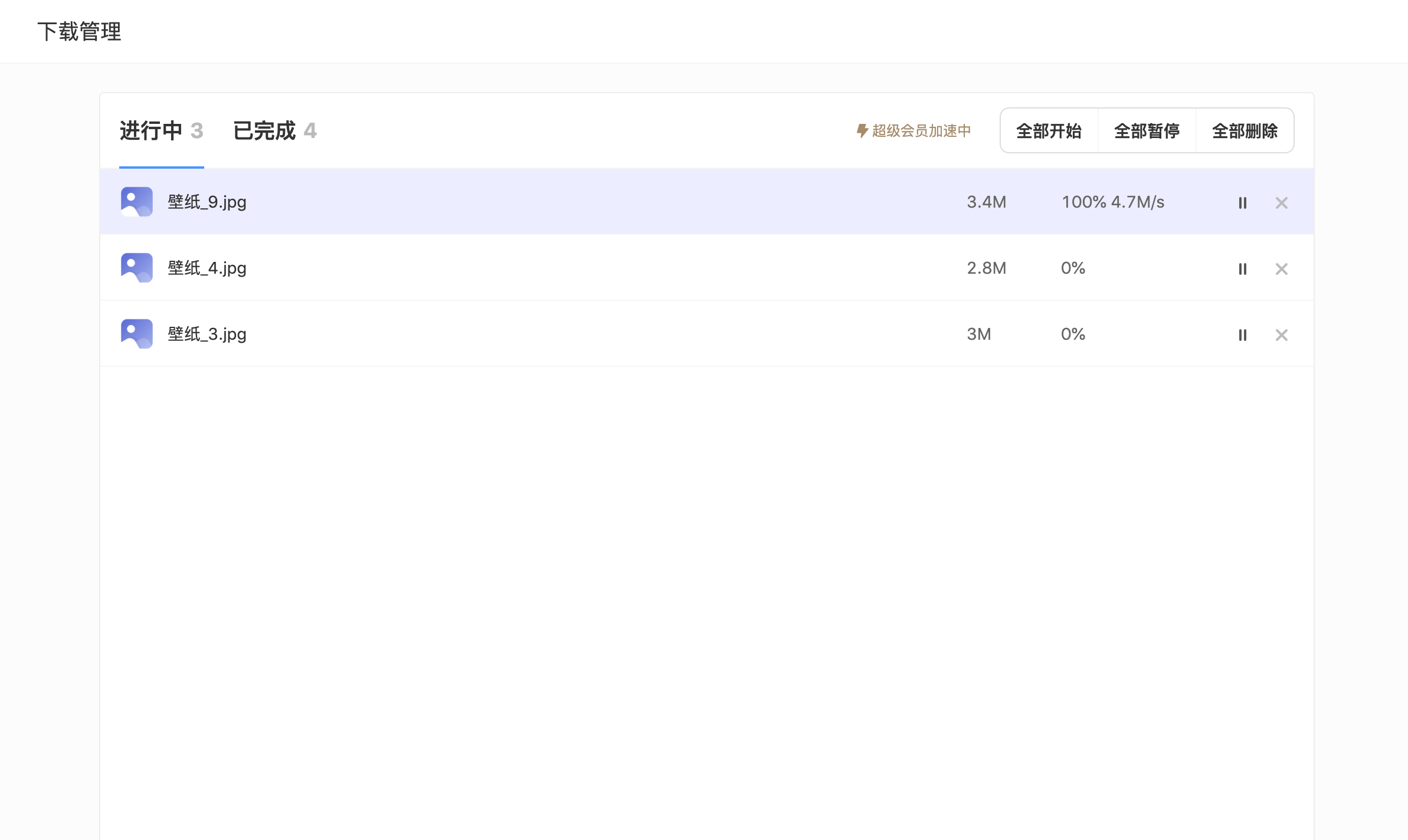
Task: Click the 壁纸_3.jpg file icon
Action: [x=136, y=333]
